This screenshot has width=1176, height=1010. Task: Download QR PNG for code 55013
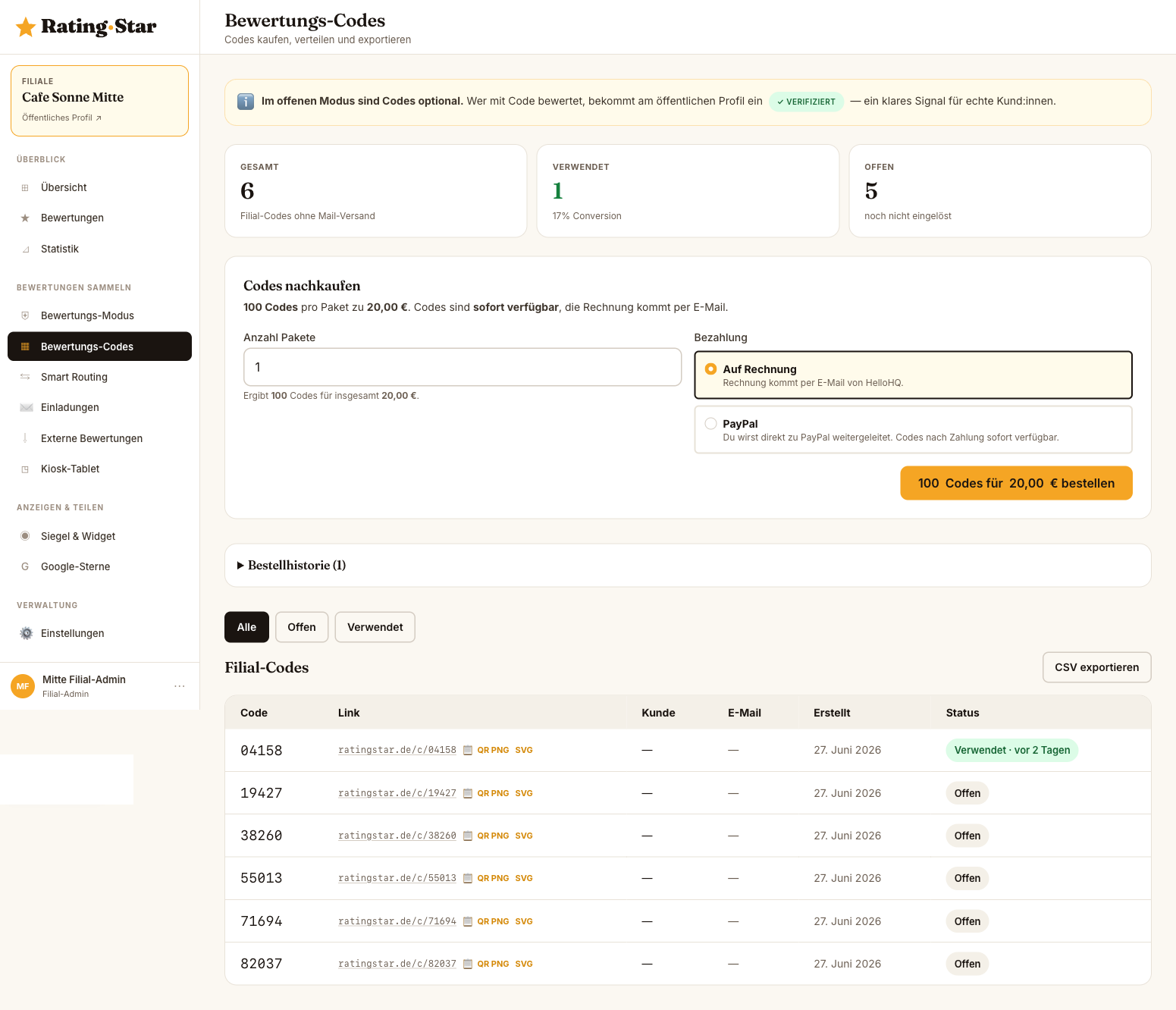pos(493,878)
